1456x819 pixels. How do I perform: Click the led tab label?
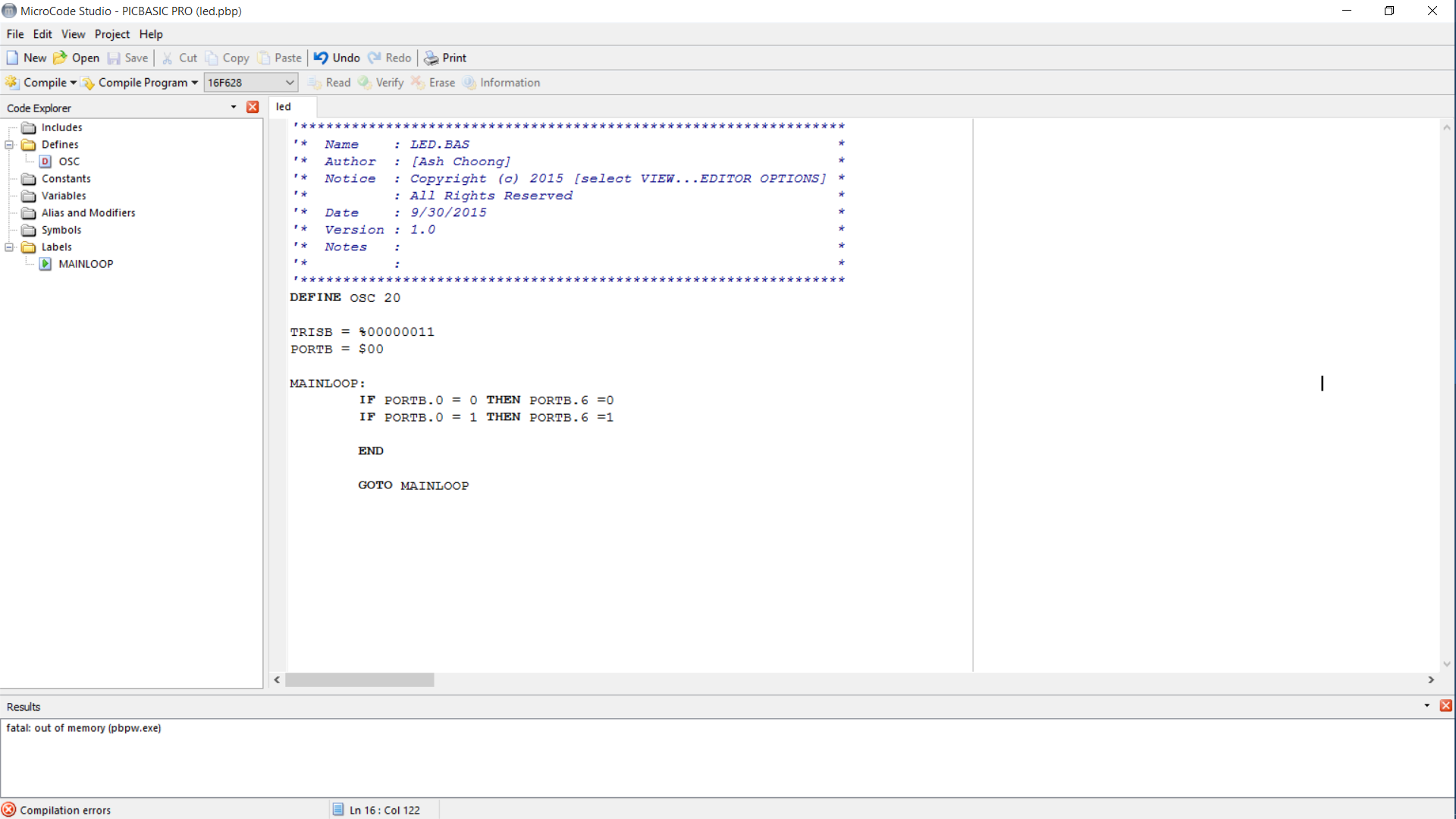283,106
